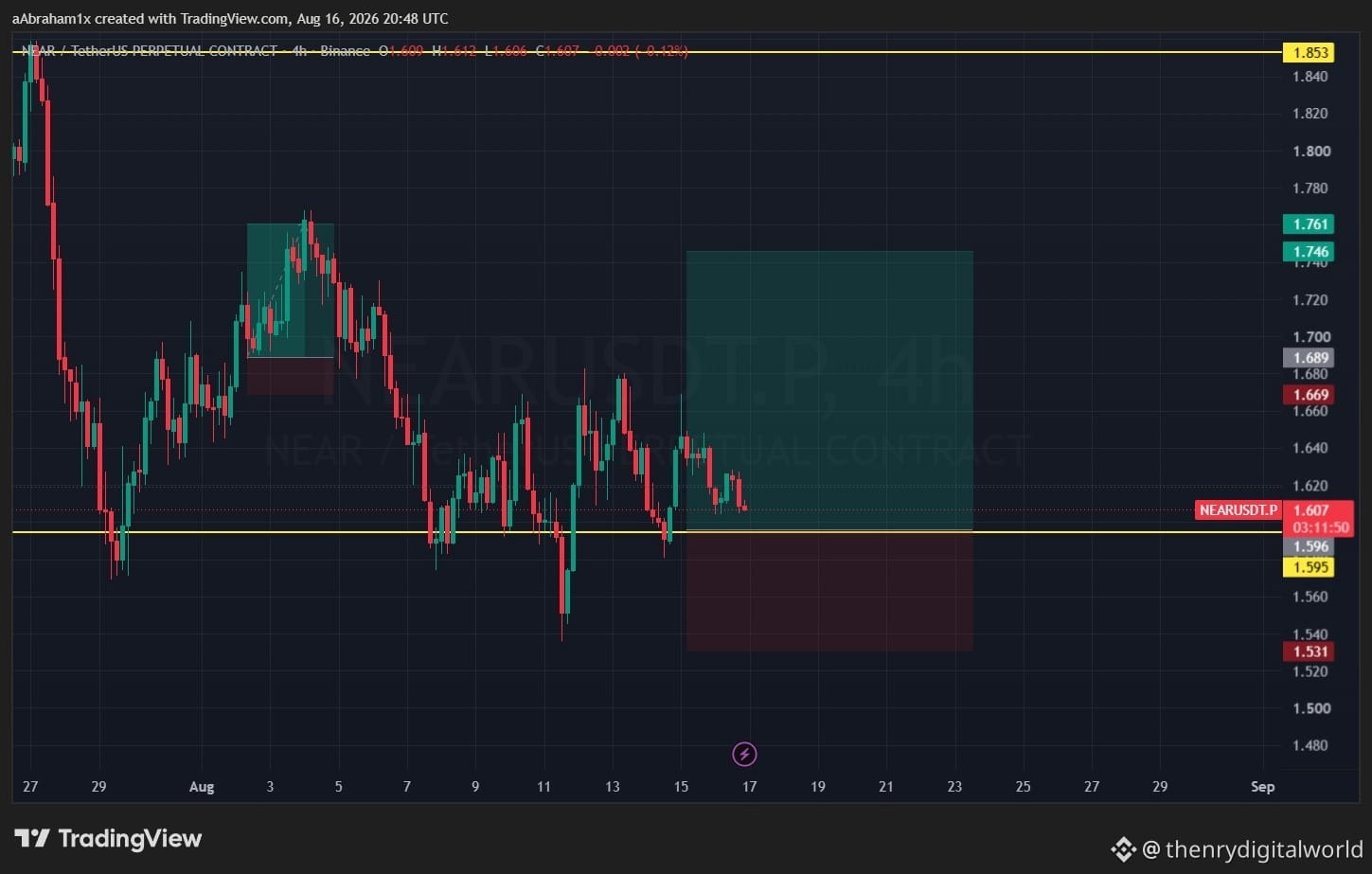This screenshot has width=1372, height=874.
Task: Select the red 1.669 price label
Action: 1309,395
